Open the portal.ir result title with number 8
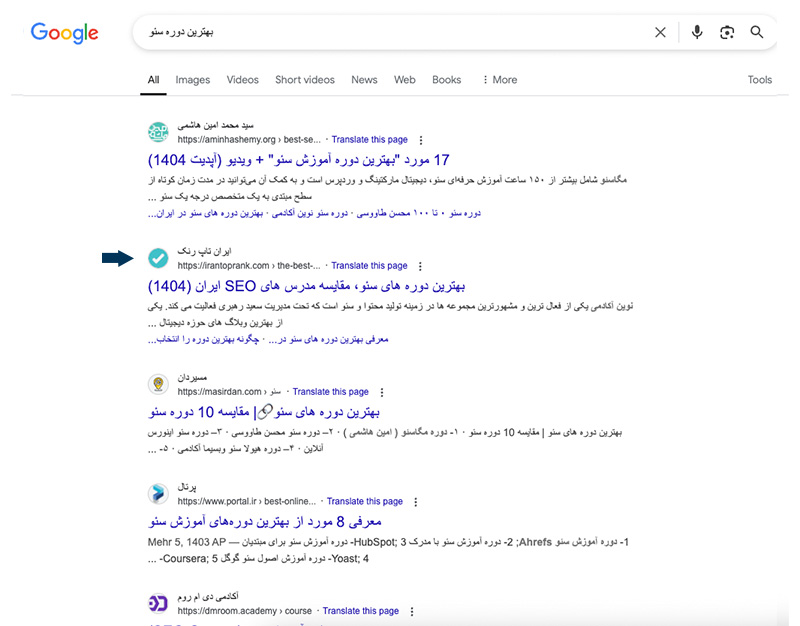800x626 pixels. tap(265, 521)
